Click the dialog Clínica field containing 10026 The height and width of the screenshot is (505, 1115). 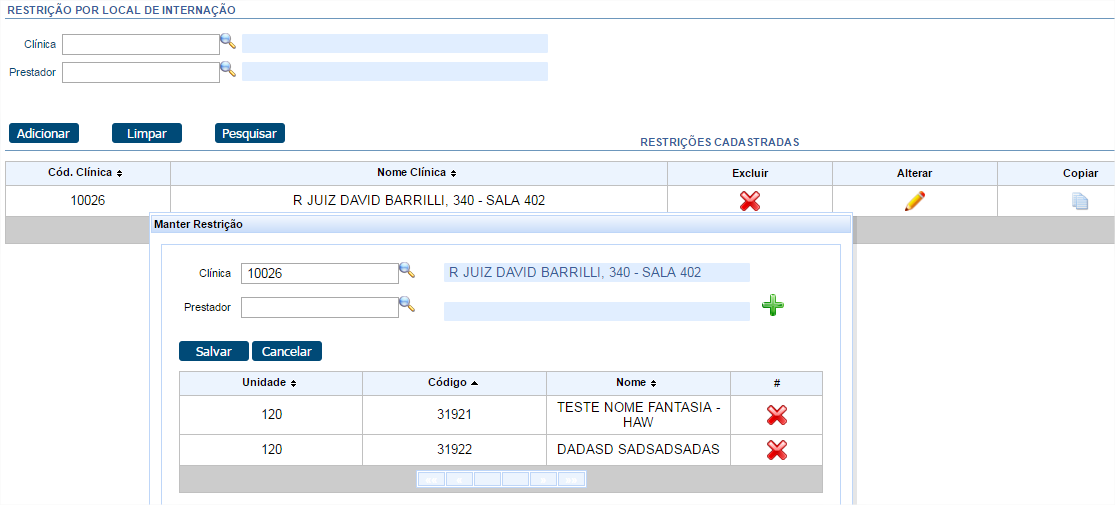coord(320,273)
